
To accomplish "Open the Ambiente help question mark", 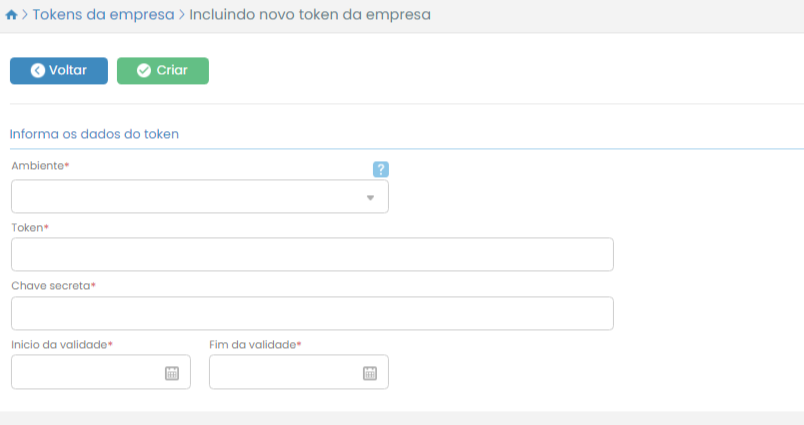I will 380,169.
